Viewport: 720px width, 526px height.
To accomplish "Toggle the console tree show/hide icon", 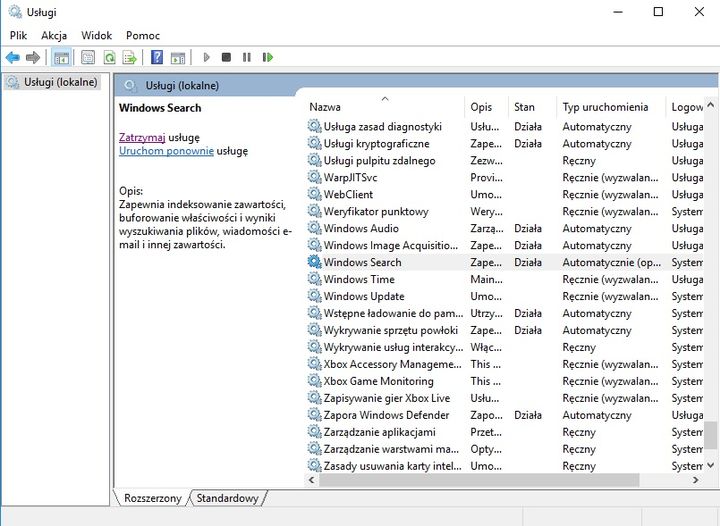I will coord(61,57).
